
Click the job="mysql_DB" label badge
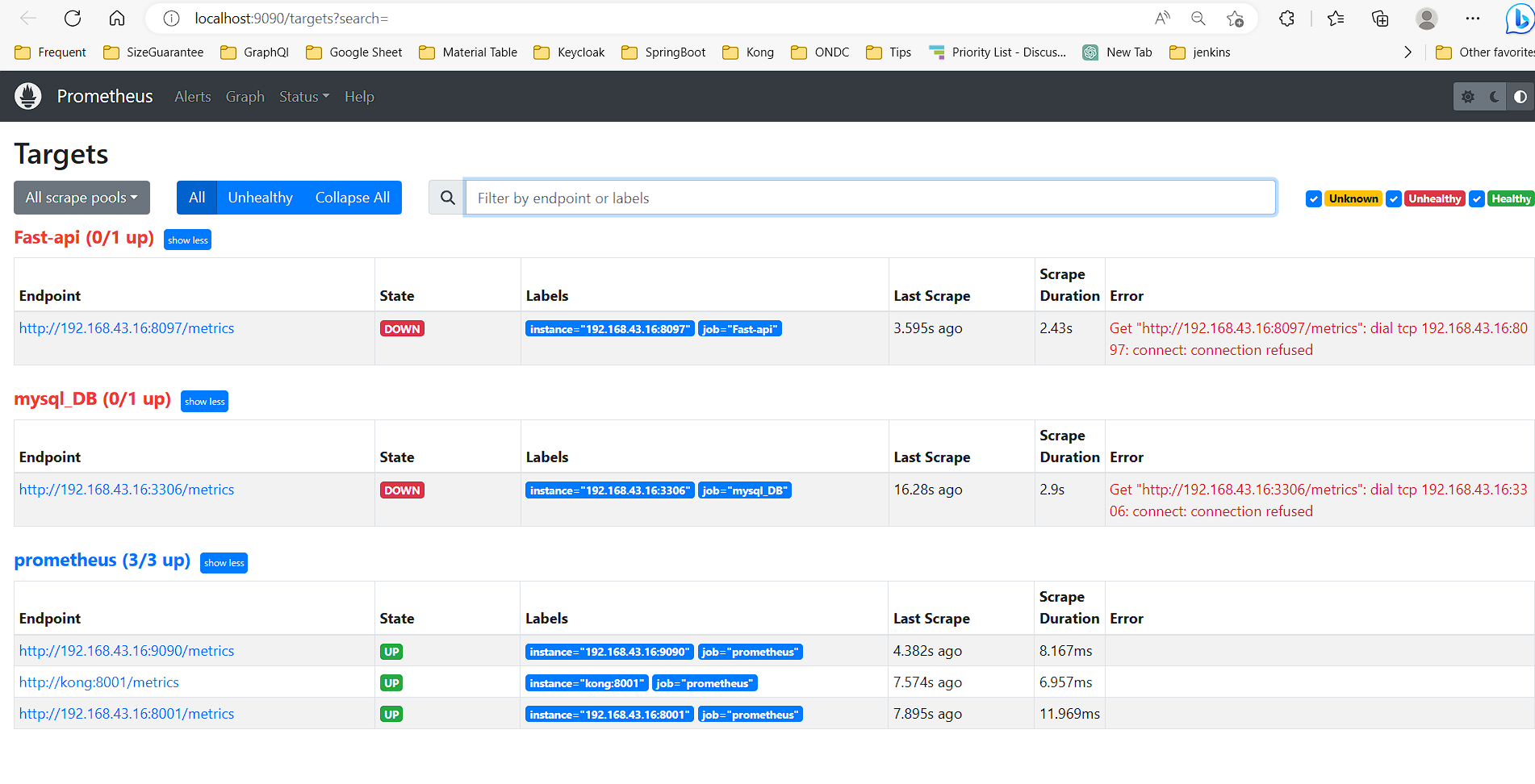point(745,490)
